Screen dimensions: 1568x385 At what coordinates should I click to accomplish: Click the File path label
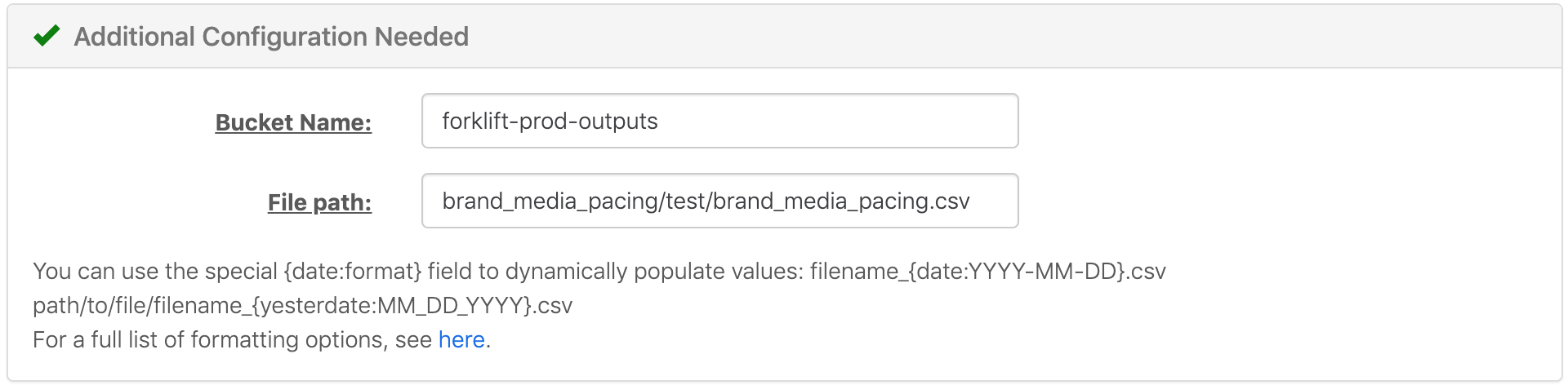319,202
